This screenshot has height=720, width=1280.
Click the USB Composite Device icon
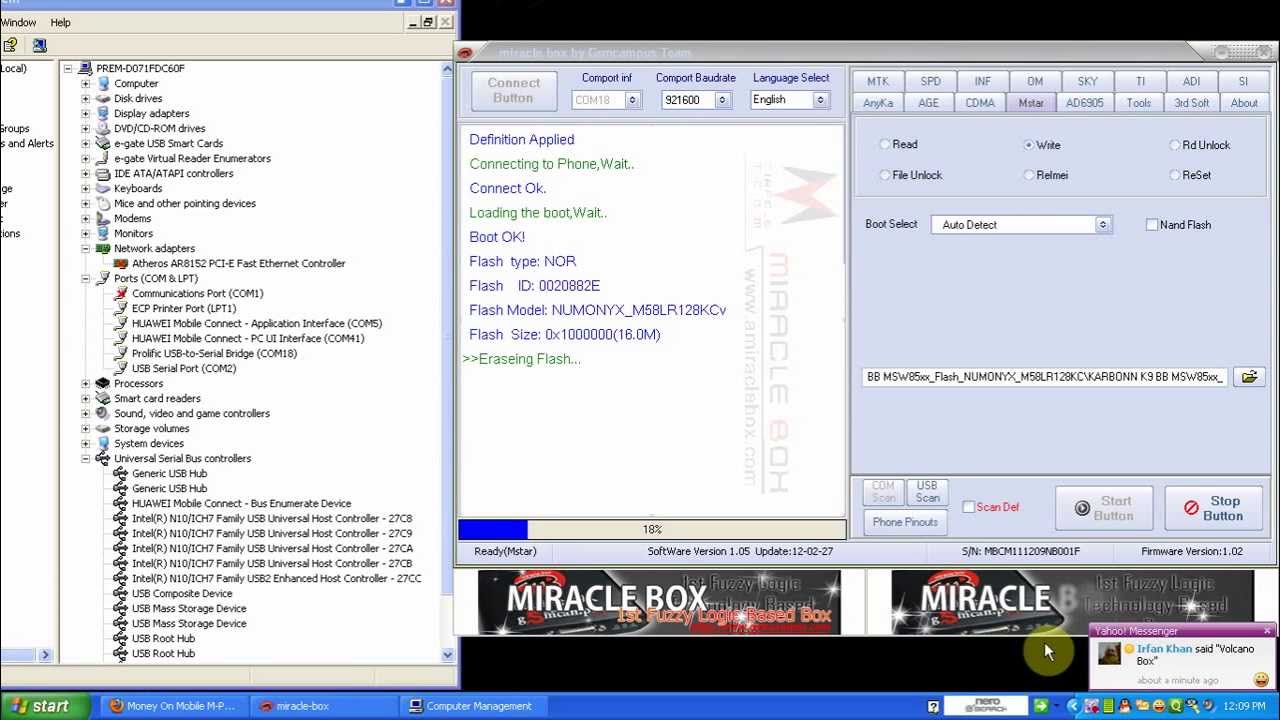pos(120,593)
